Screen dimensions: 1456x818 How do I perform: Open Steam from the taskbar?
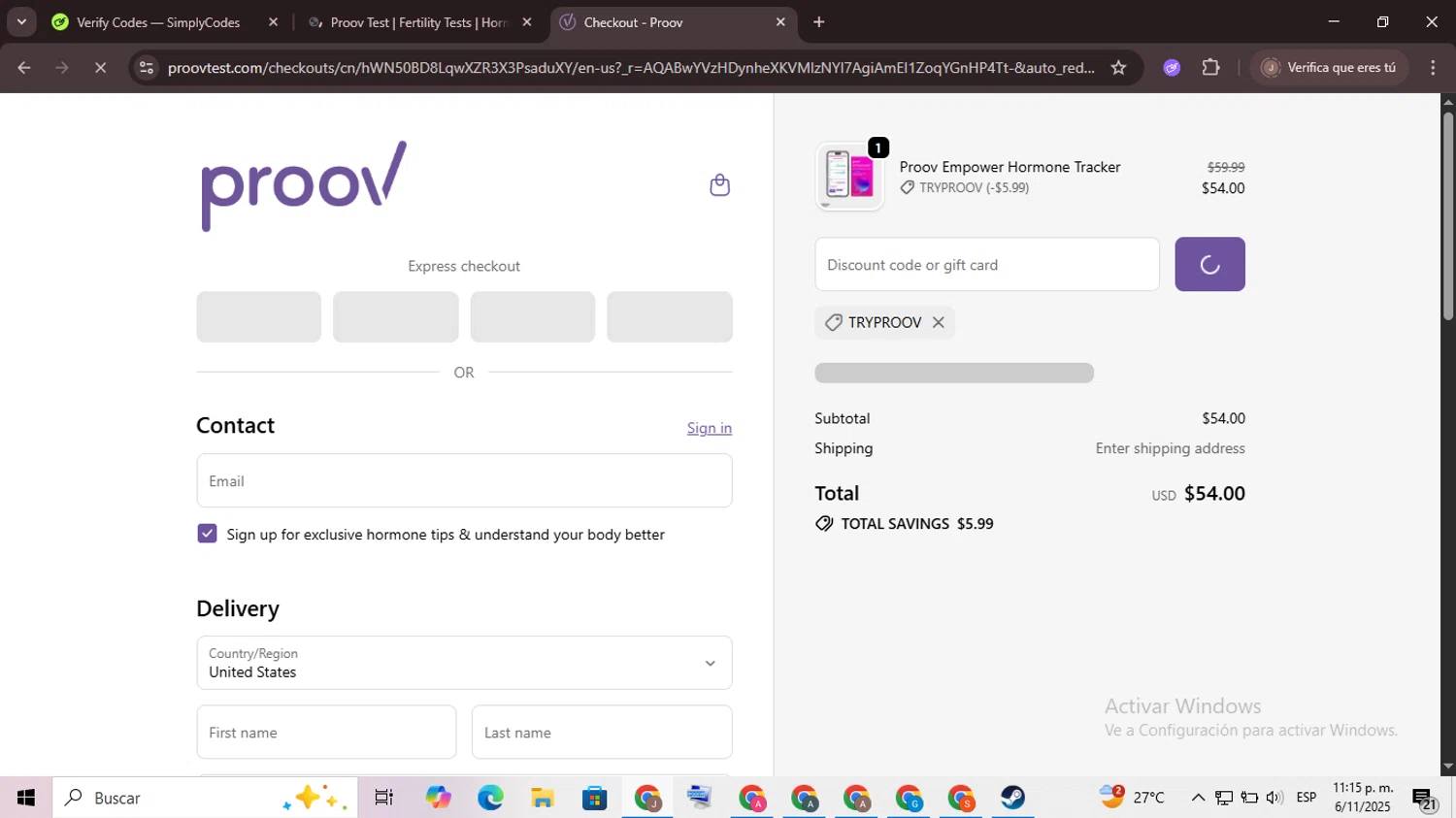pyautogui.click(x=1012, y=798)
